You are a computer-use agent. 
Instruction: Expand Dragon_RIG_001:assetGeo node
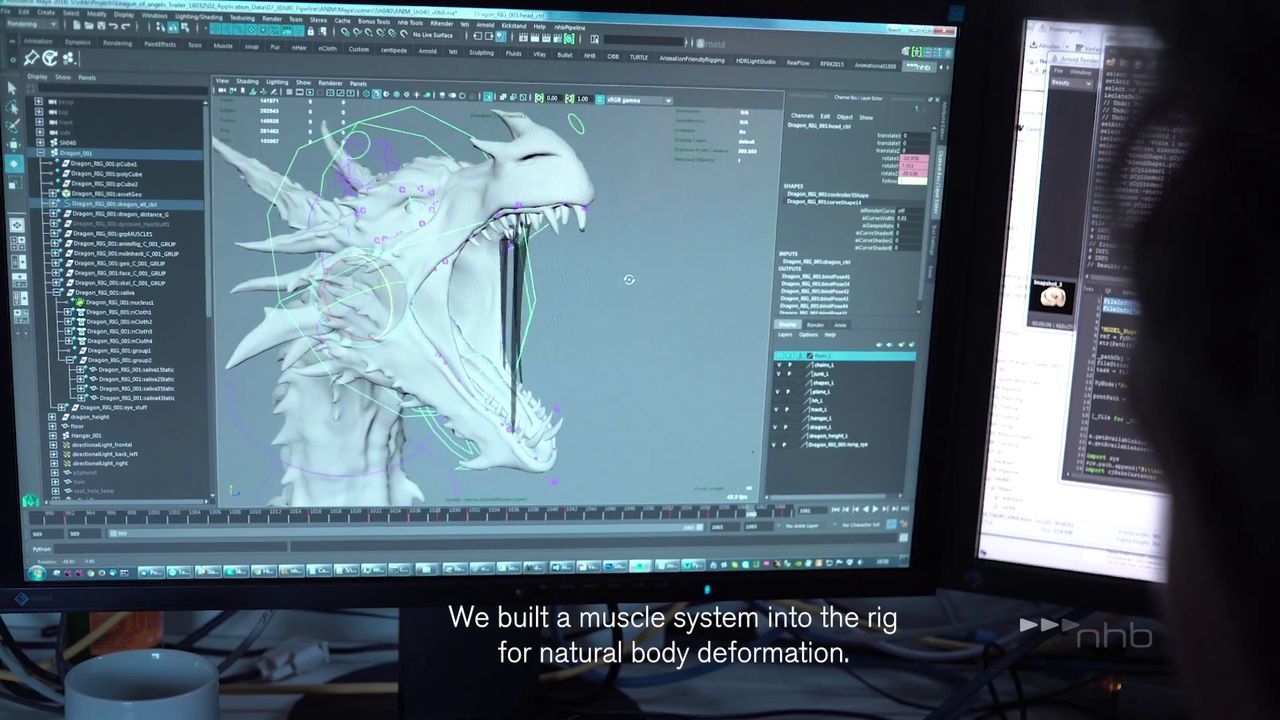(53, 194)
